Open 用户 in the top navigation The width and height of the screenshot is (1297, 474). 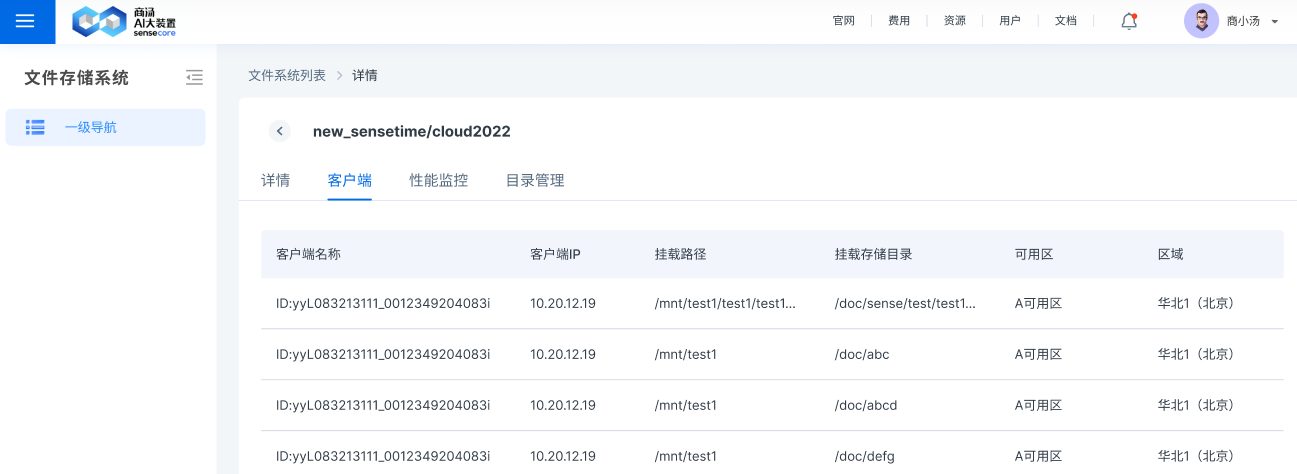coord(1010,21)
